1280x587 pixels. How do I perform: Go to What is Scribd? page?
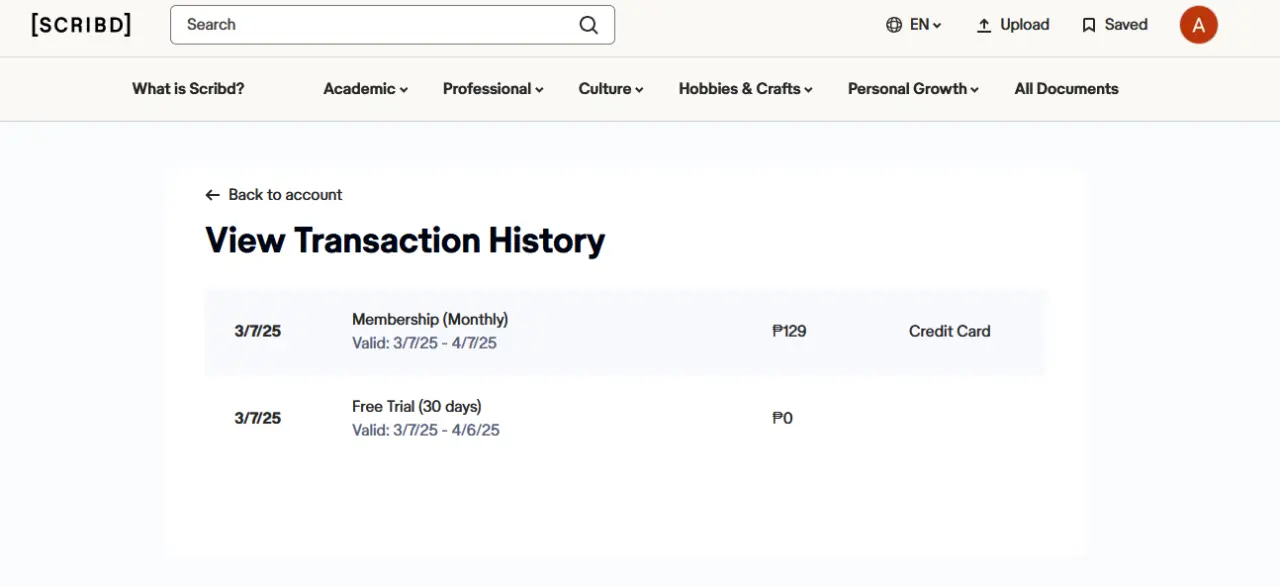pos(188,89)
